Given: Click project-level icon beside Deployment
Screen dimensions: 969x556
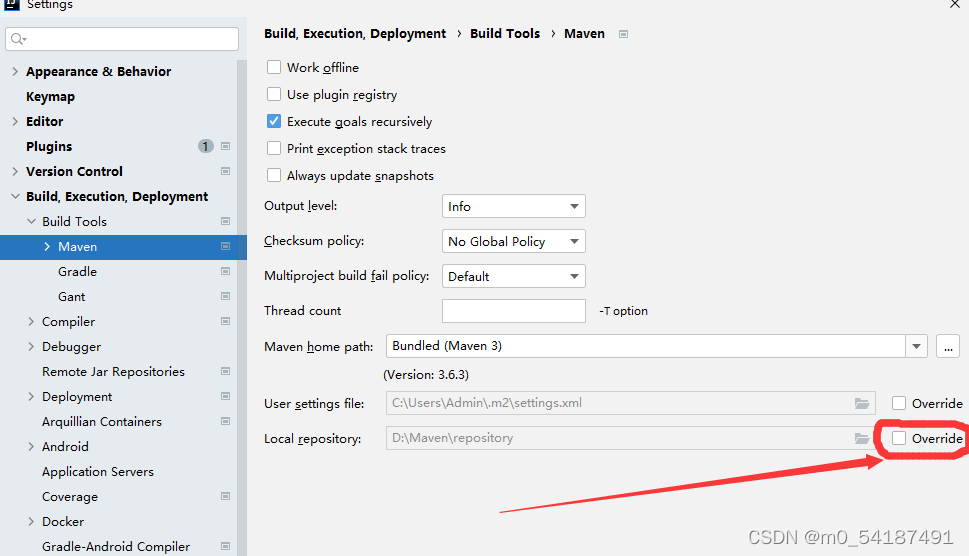Looking at the screenshot, I should [226, 397].
